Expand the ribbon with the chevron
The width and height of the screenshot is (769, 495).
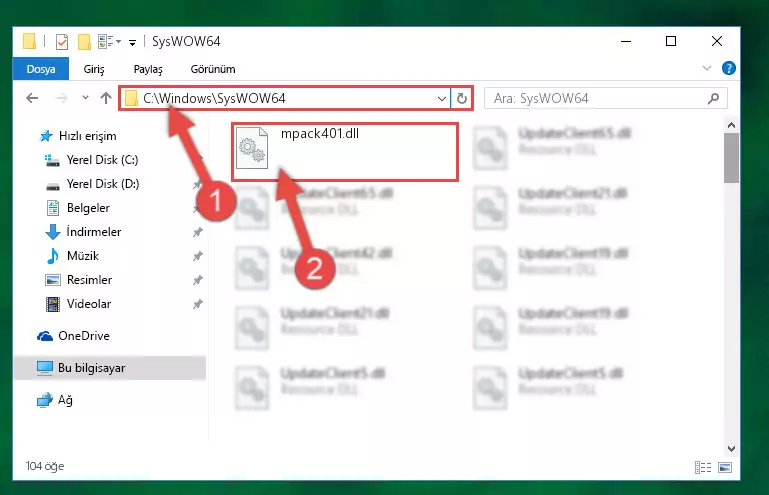707,68
